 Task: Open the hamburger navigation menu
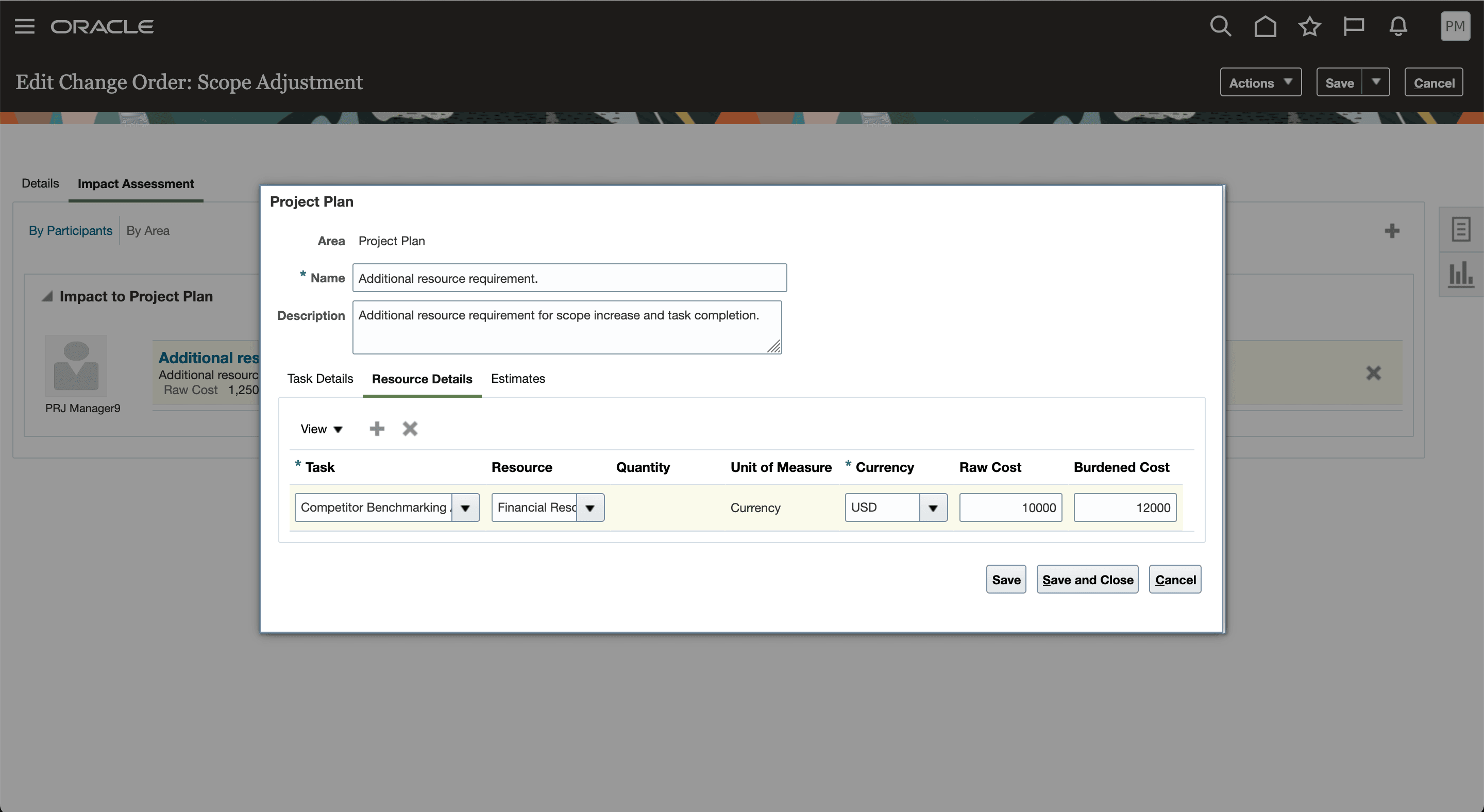click(24, 26)
